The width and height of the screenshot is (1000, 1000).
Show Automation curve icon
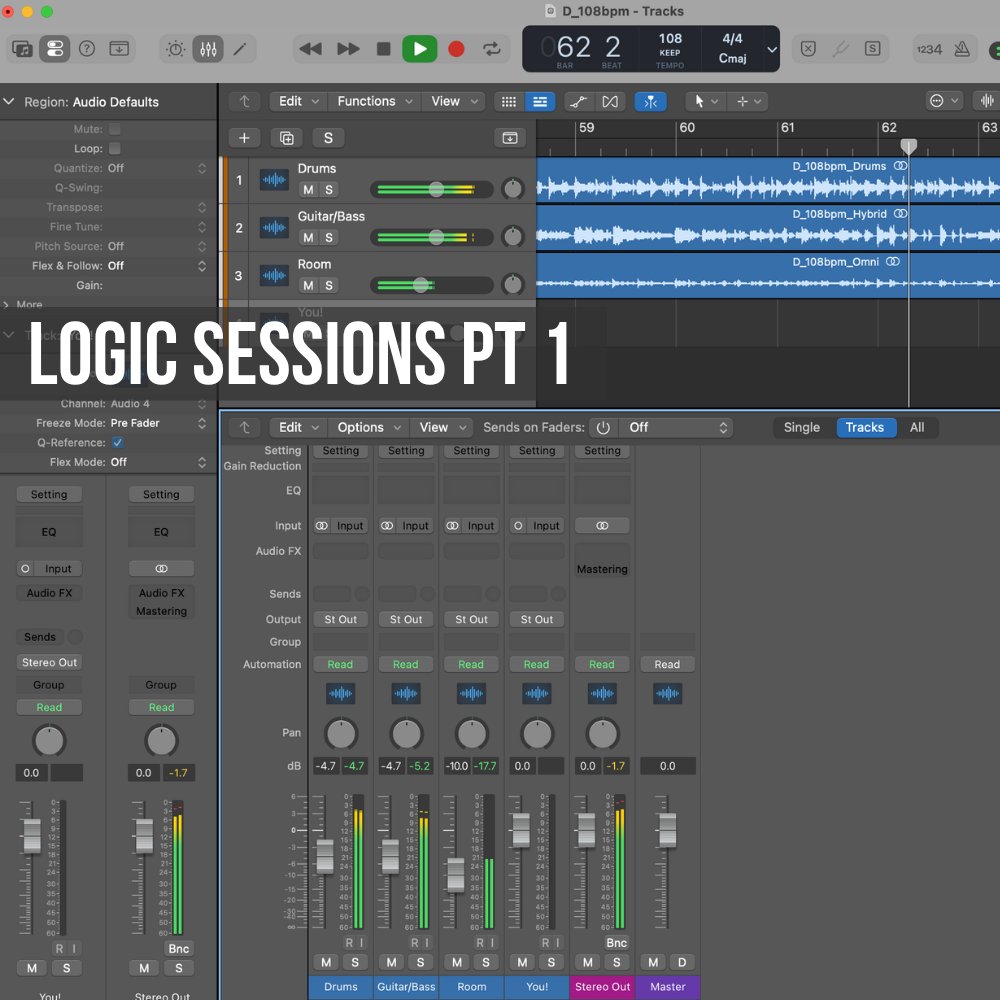coord(578,102)
